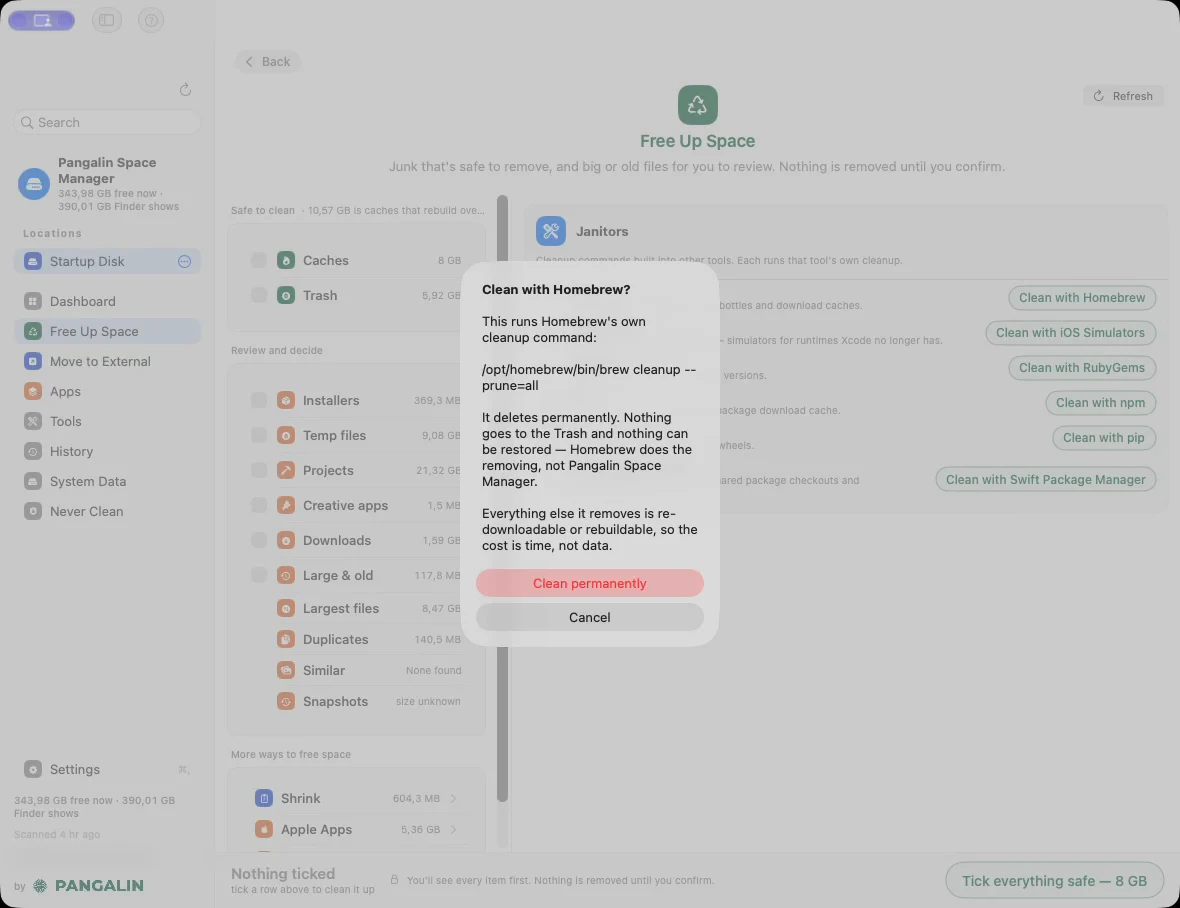Run Clean with pip
Viewport: 1180px width, 908px height.
click(x=1103, y=438)
